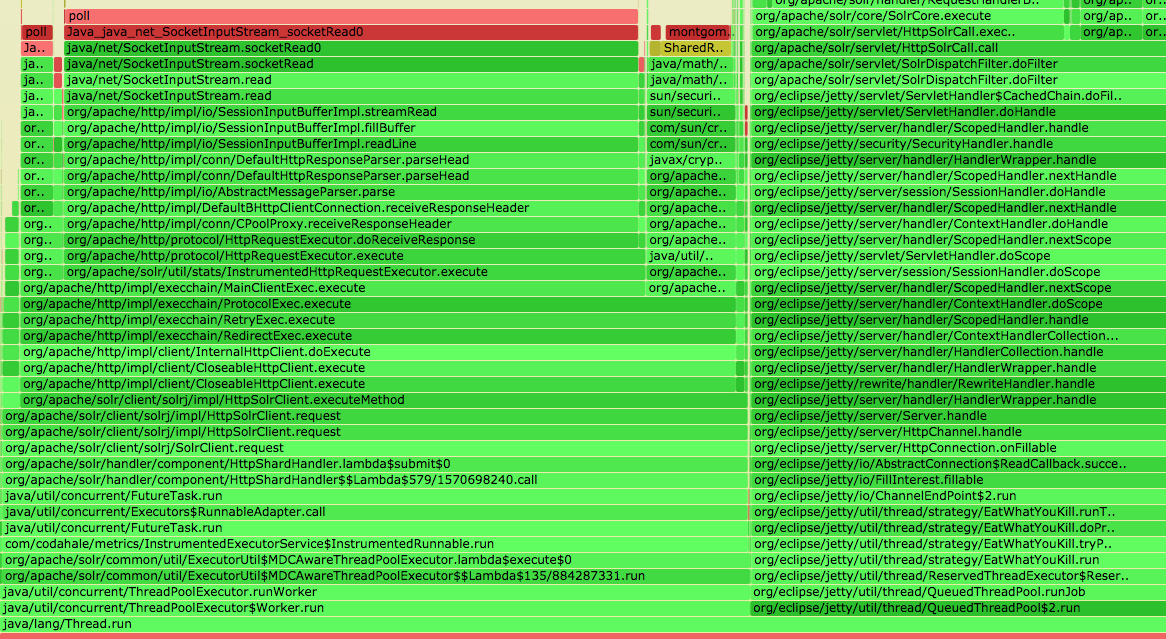The width and height of the screenshot is (1166, 639).
Task: Zoom into HttpSolrCall.exec.. frame
Action: (x=907, y=32)
